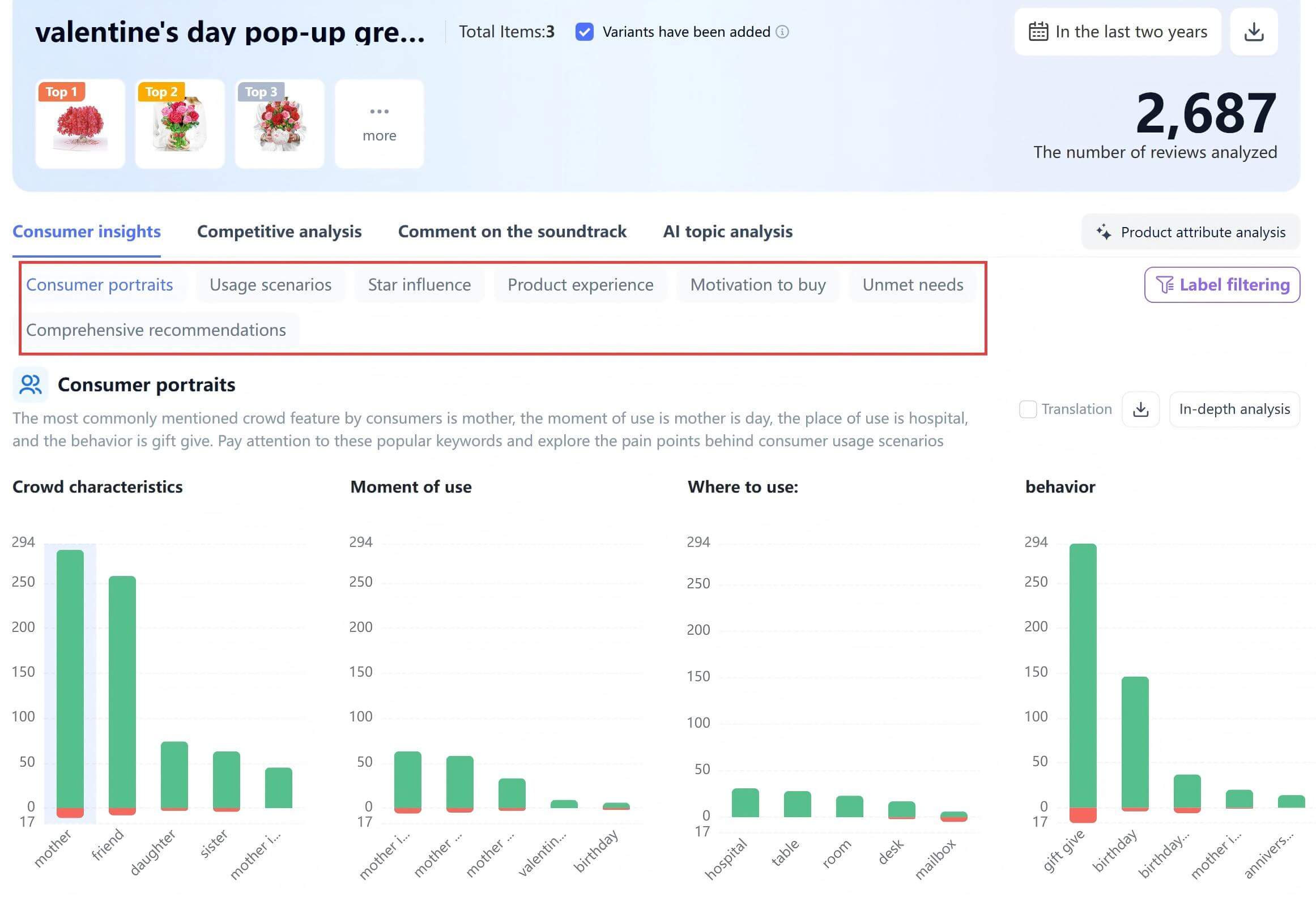The height and width of the screenshot is (897, 1316).
Task: Click the download icon next to Translation
Action: click(x=1140, y=409)
